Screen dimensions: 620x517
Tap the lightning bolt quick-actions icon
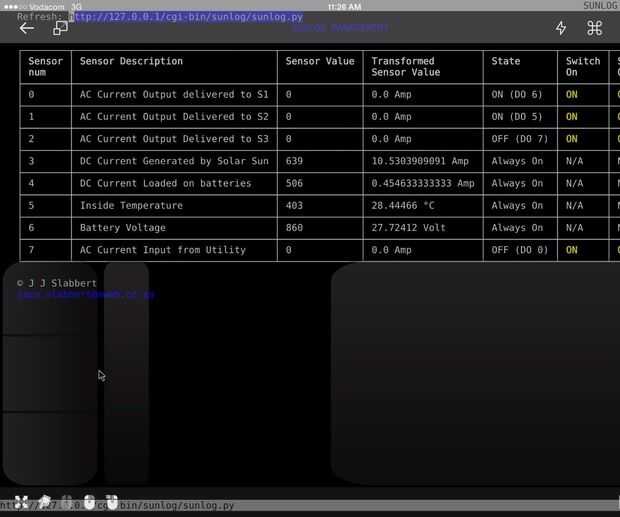coord(561,28)
